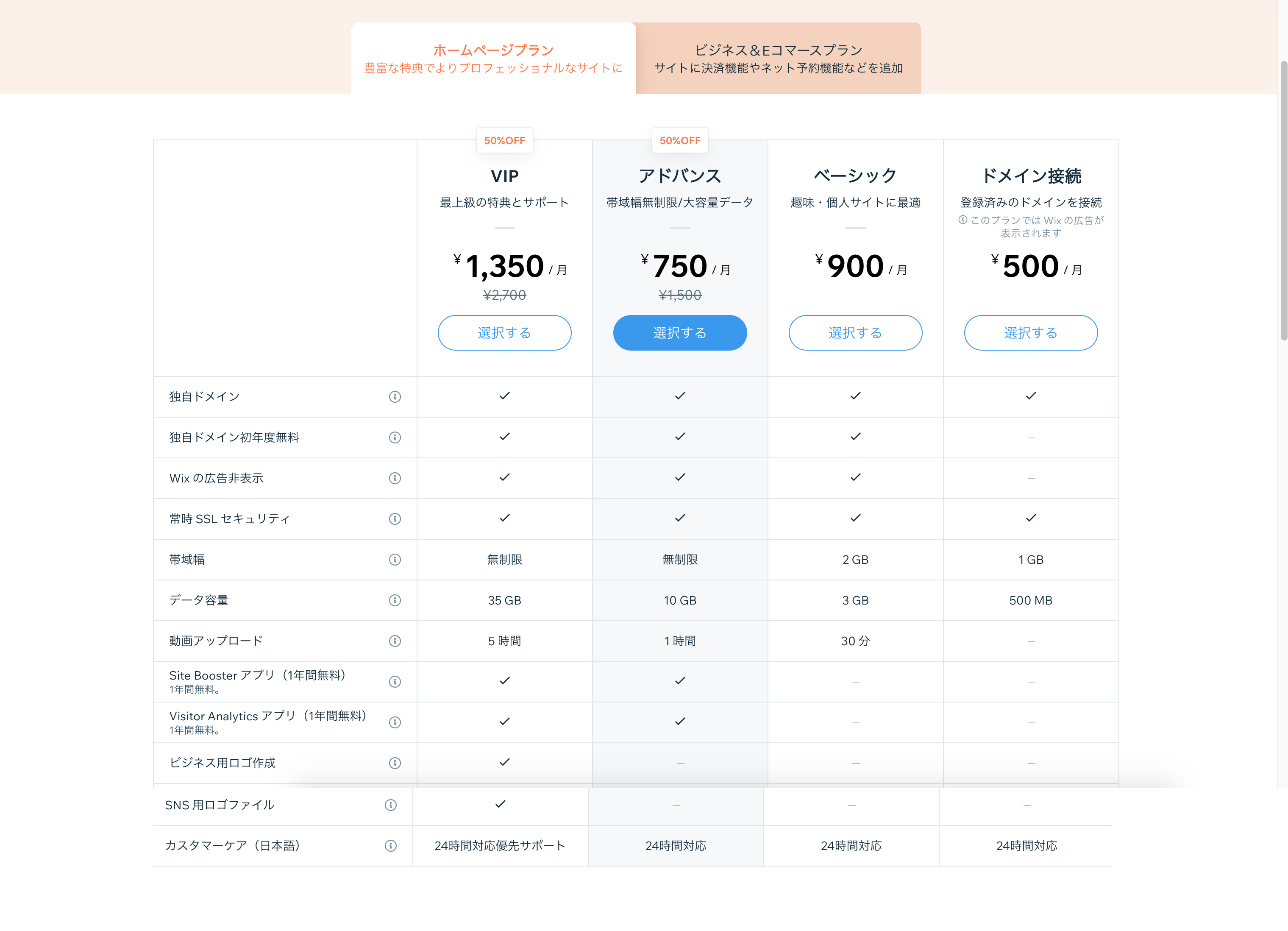Open info icon for ビジネス用ロゴ作成

pyautogui.click(x=395, y=763)
